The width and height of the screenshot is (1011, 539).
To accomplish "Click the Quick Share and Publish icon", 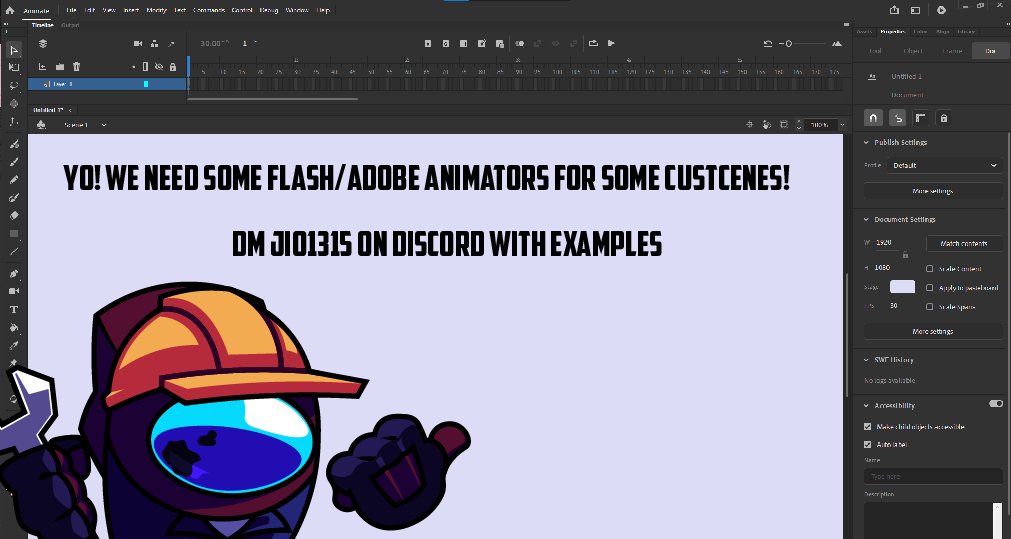I will 894,10.
